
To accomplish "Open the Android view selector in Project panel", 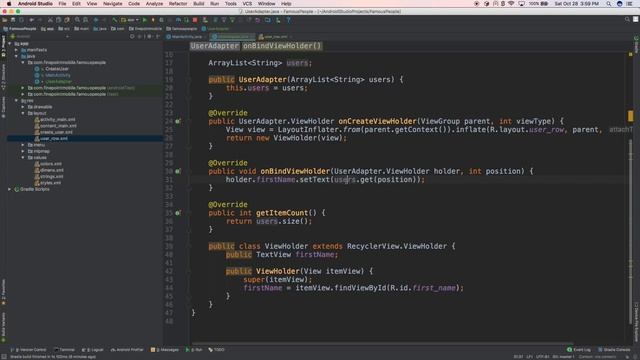I will coord(40,36).
